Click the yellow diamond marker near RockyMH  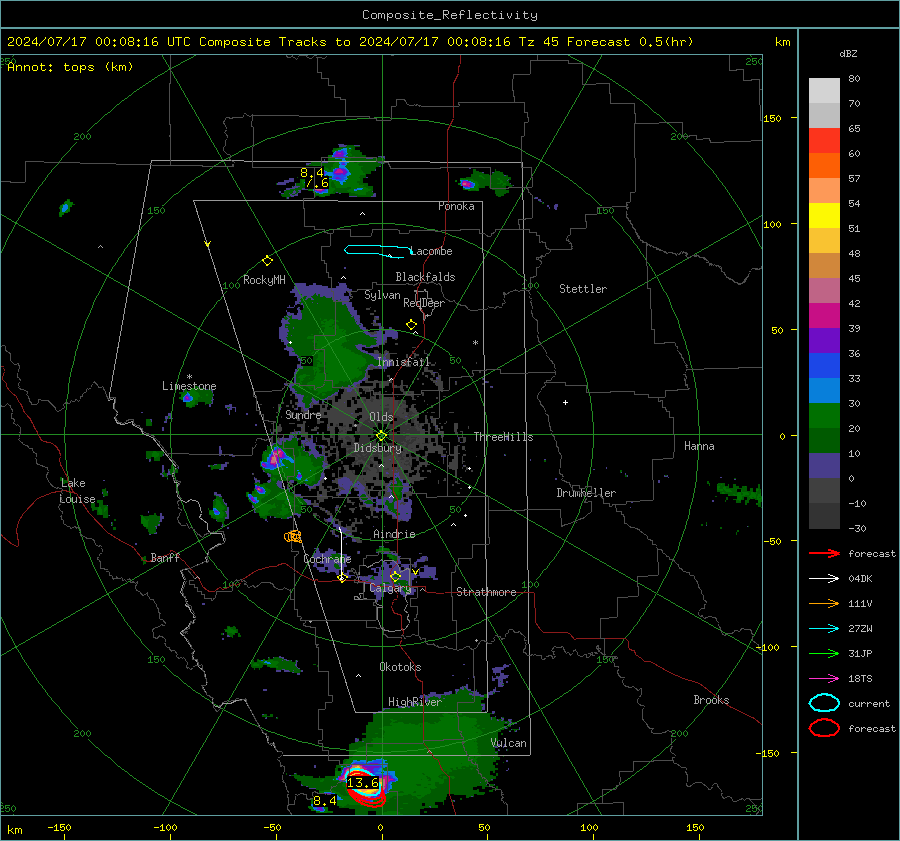click(x=267, y=261)
